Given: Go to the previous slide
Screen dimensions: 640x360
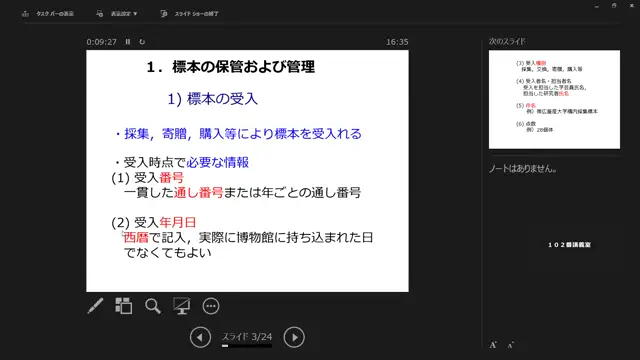Looking at the screenshot, I should pyautogui.click(x=200, y=337).
